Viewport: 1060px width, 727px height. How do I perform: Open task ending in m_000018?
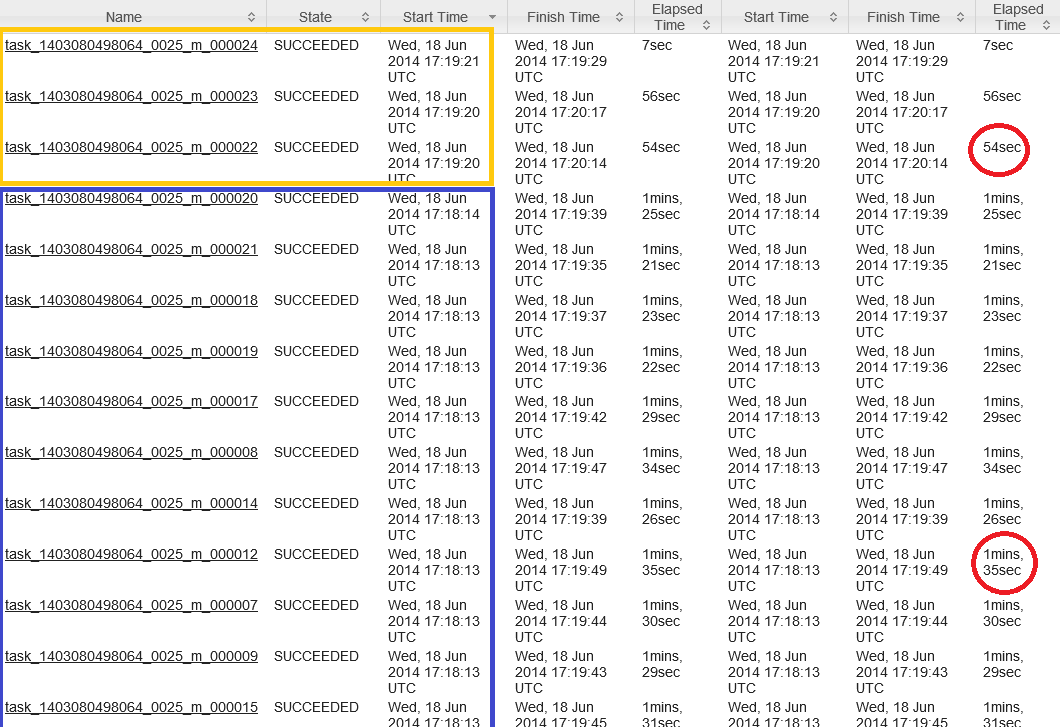pyautogui.click(x=131, y=300)
